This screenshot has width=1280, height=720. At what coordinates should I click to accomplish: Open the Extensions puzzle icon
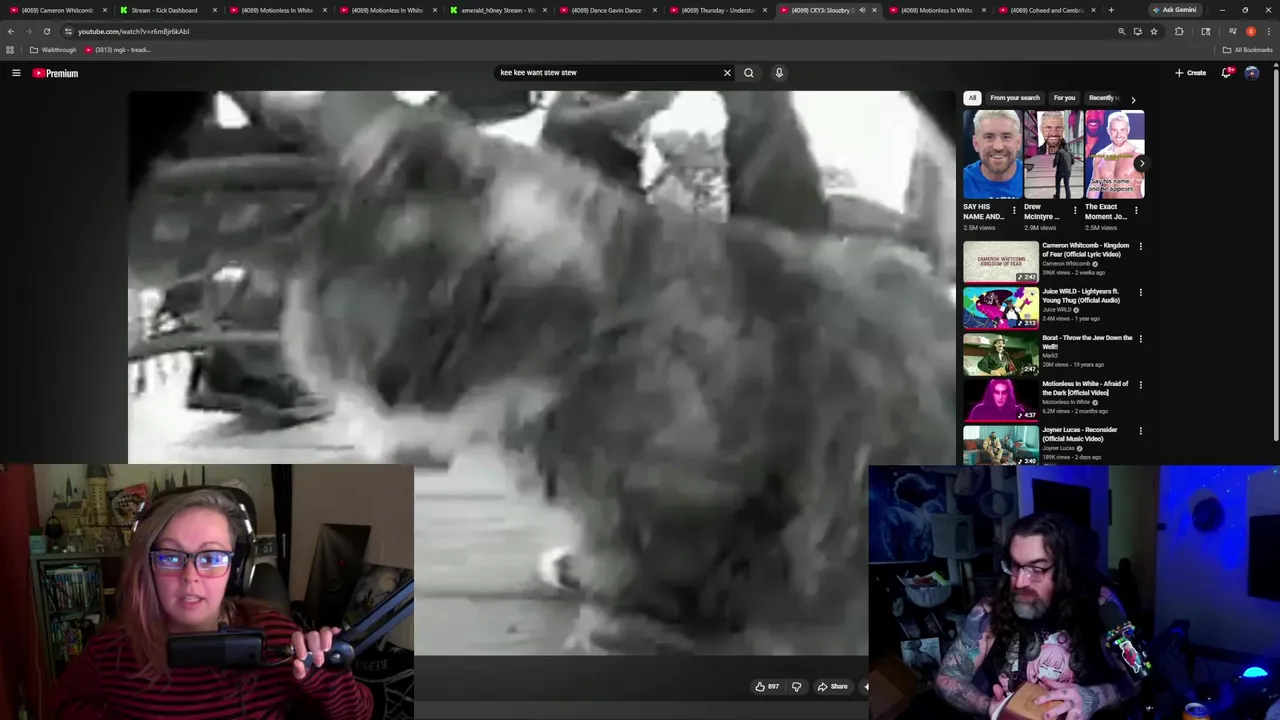click(1179, 31)
